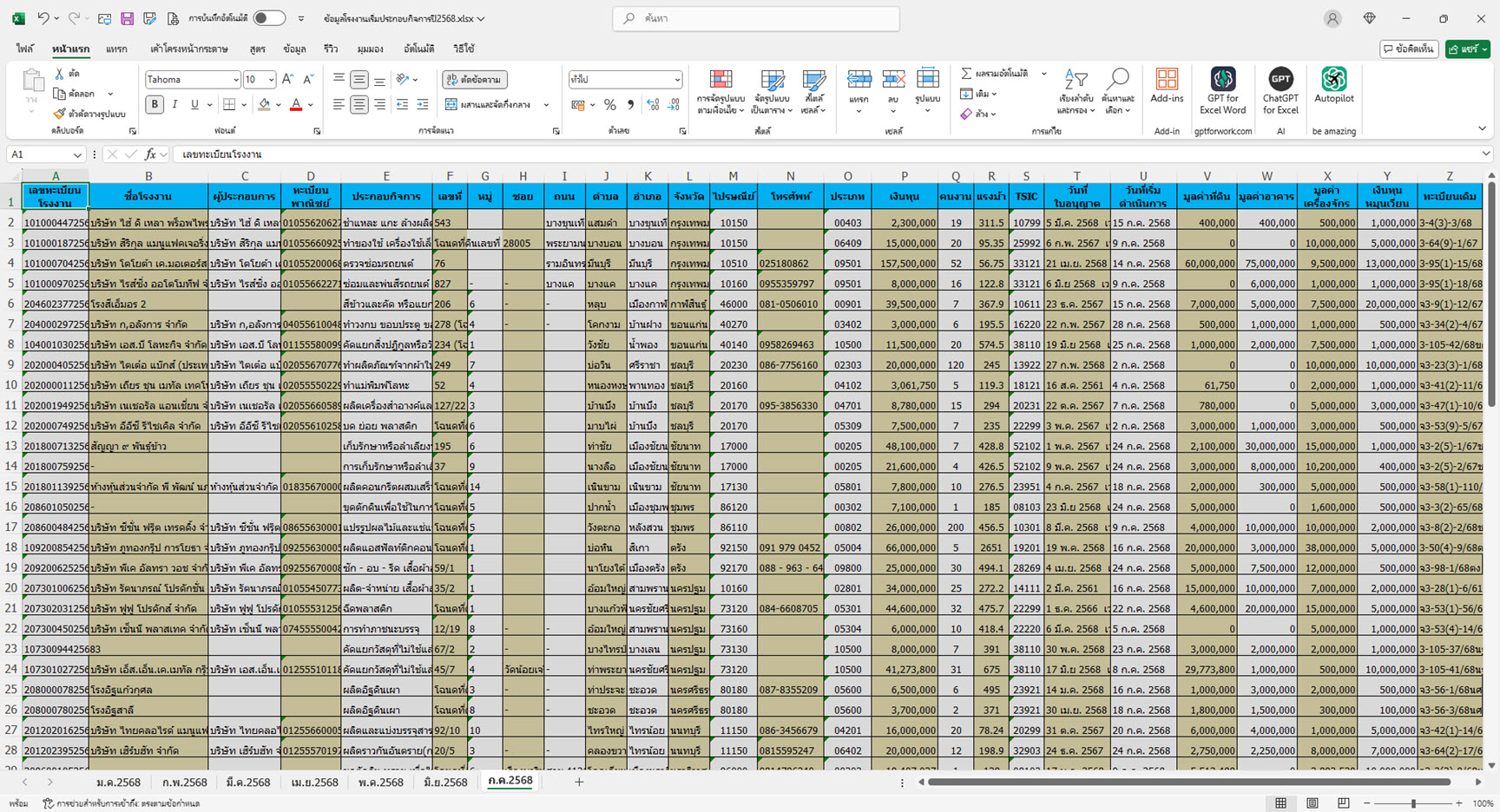The image size is (1500, 812).
Task: Click the search box
Action: point(756,18)
